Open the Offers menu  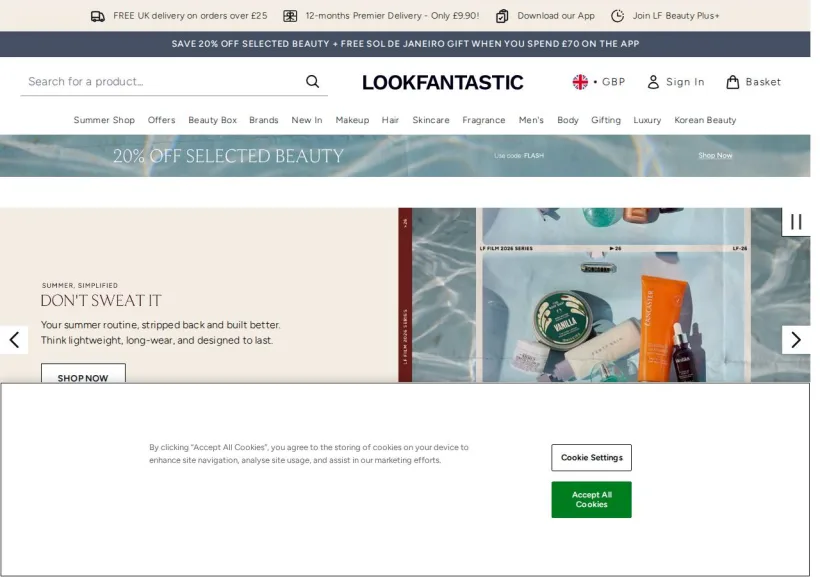tap(162, 120)
